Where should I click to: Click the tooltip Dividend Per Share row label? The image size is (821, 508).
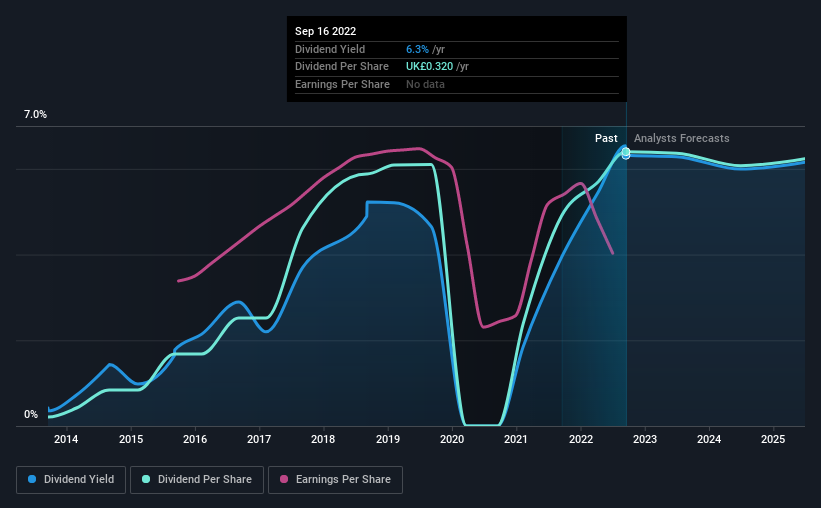click(342, 67)
